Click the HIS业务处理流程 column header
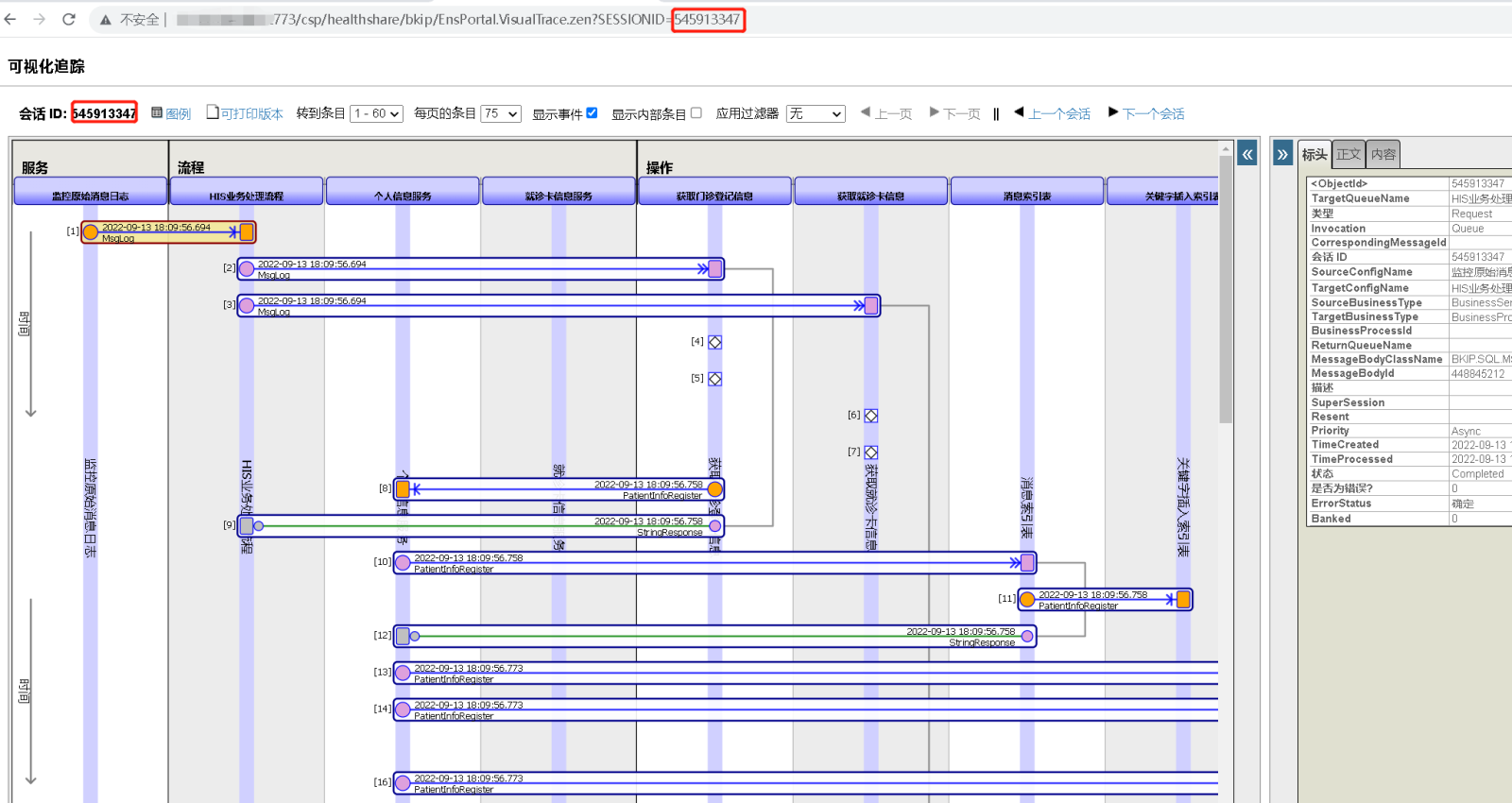 pyautogui.click(x=246, y=196)
